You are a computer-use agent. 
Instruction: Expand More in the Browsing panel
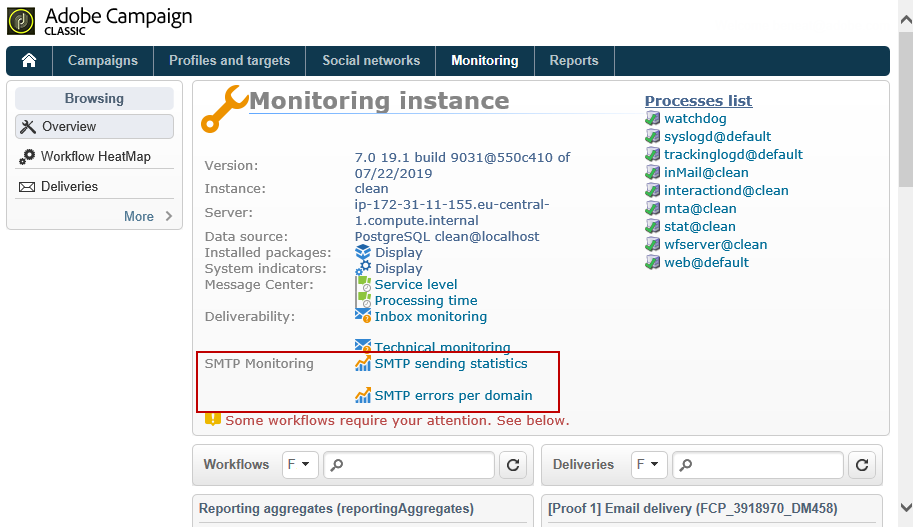[x=148, y=216]
